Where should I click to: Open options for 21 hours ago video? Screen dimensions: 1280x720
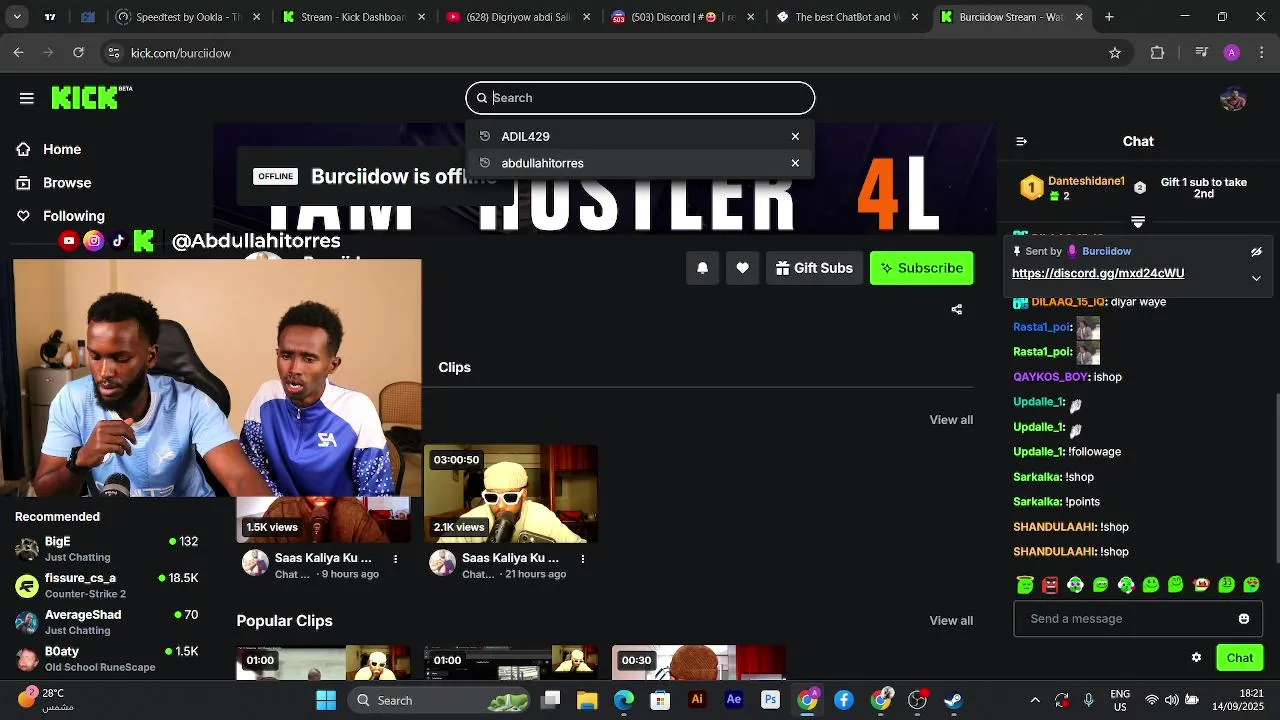point(583,559)
